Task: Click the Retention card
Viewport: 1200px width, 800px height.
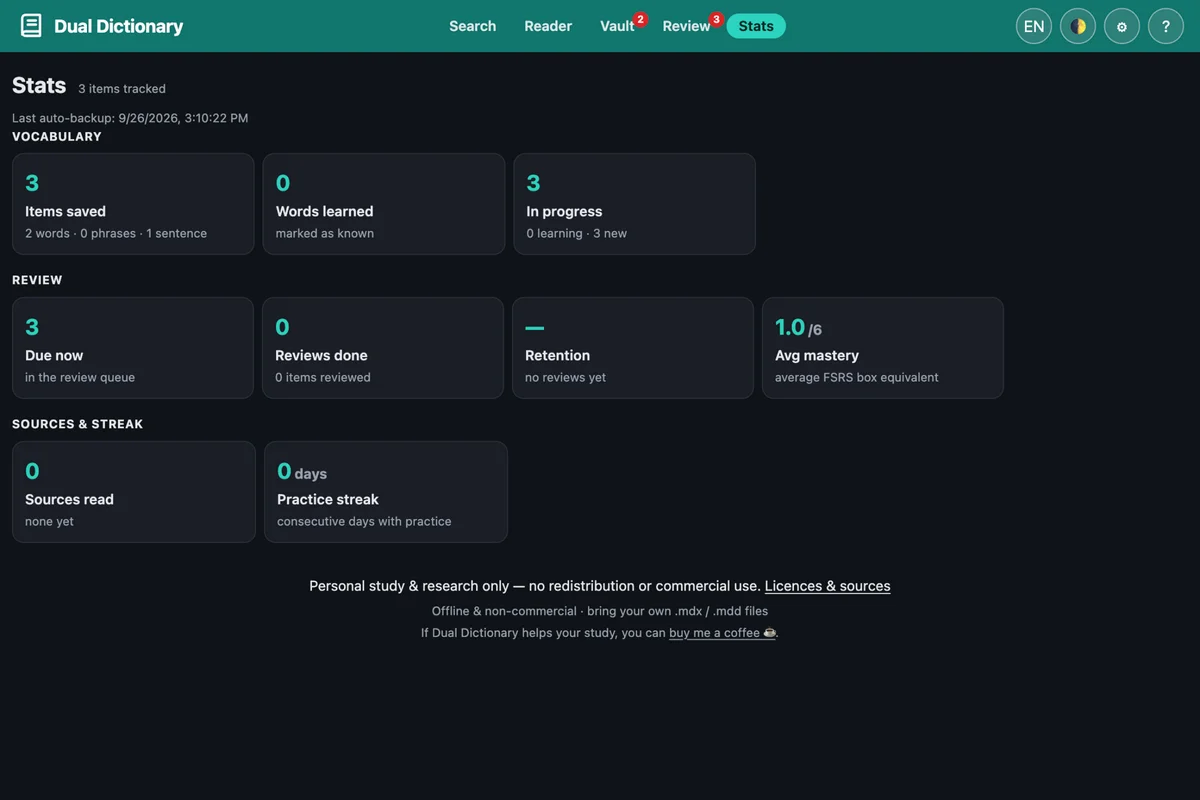Action: (x=633, y=348)
